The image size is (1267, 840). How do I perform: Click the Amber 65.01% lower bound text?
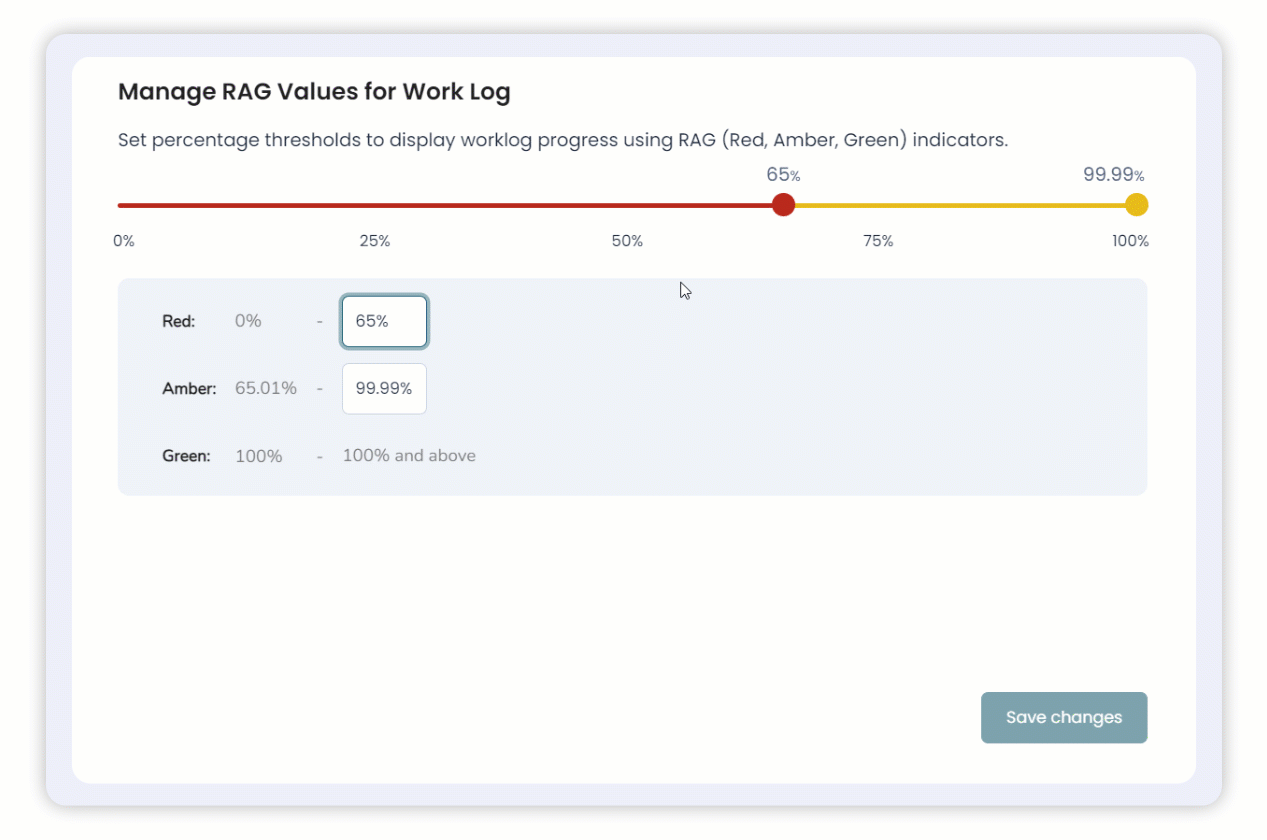[x=266, y=389]
